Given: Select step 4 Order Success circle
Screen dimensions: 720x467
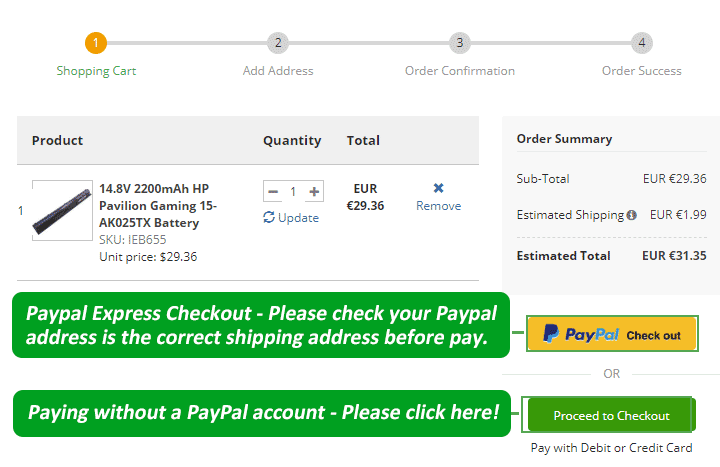Looking at the screenshot, I should point(642,43).
